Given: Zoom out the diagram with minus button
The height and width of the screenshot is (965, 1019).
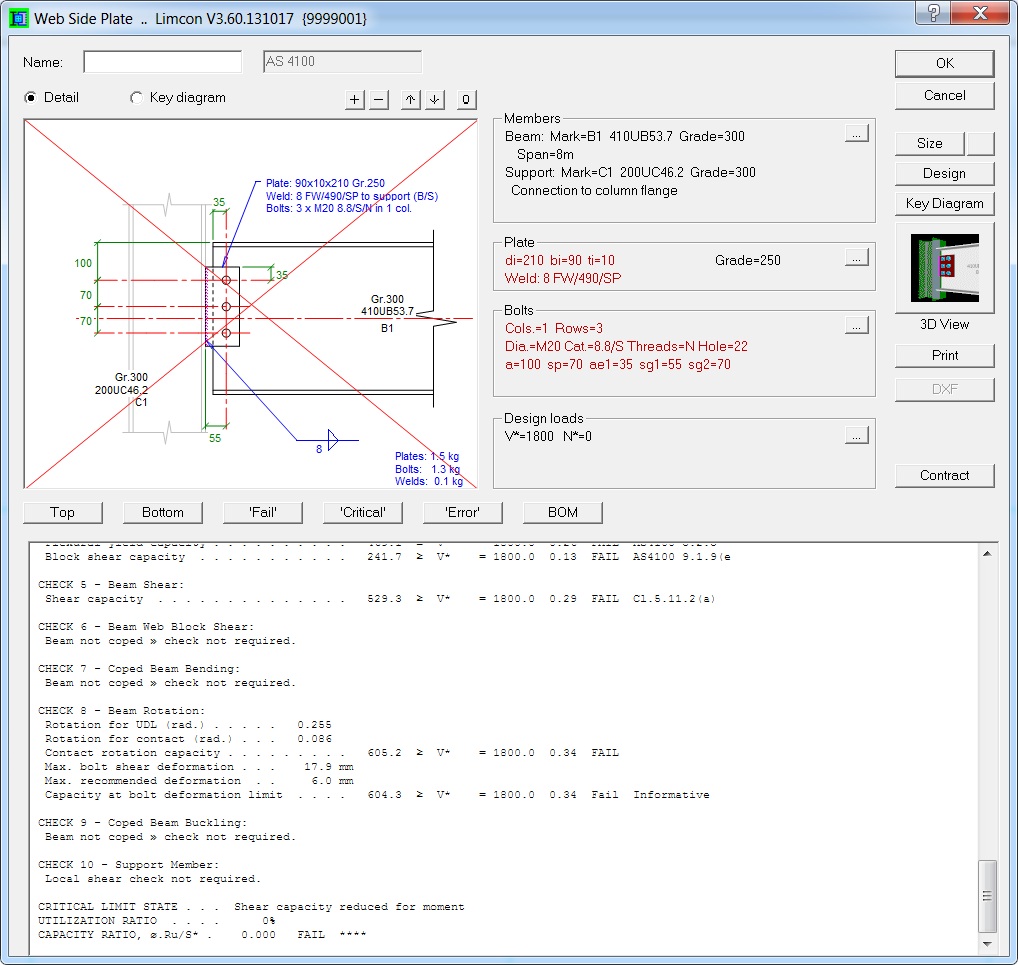Looking at the screenshot, I should [x=379, y=99].
